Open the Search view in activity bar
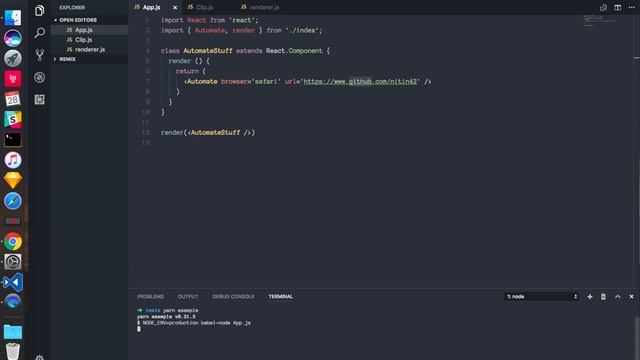640x360 pixels. point(40,33)
